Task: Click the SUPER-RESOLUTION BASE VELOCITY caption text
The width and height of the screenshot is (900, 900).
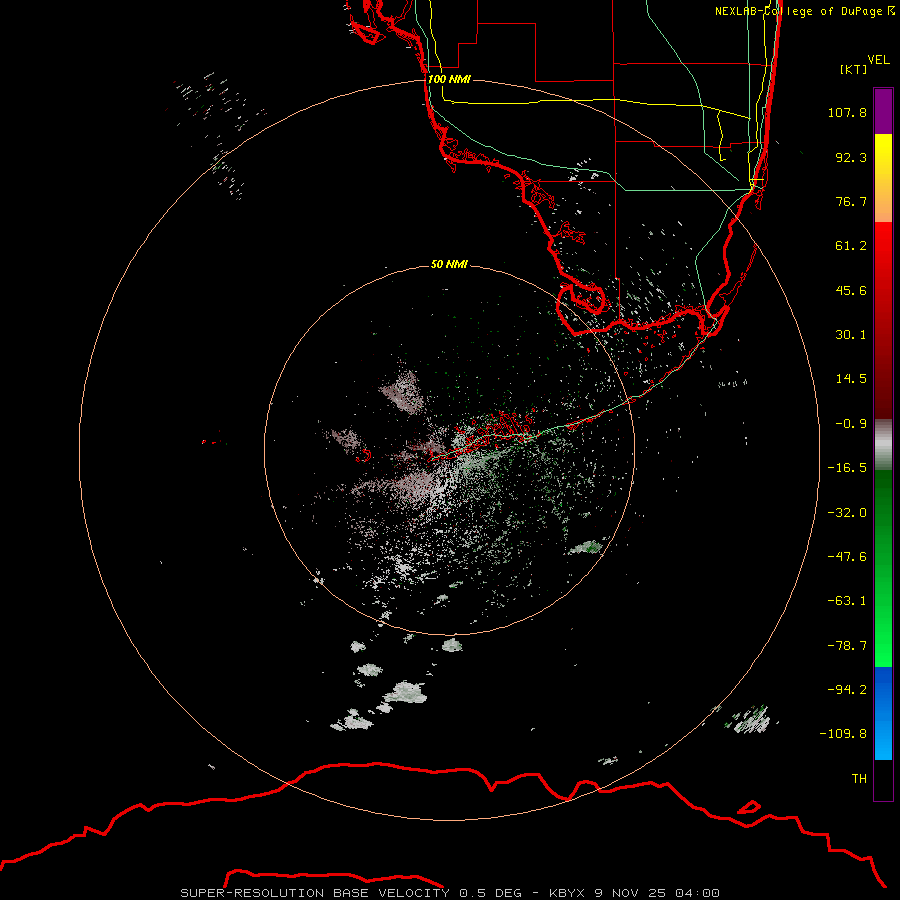Action: tap(315, 893)
